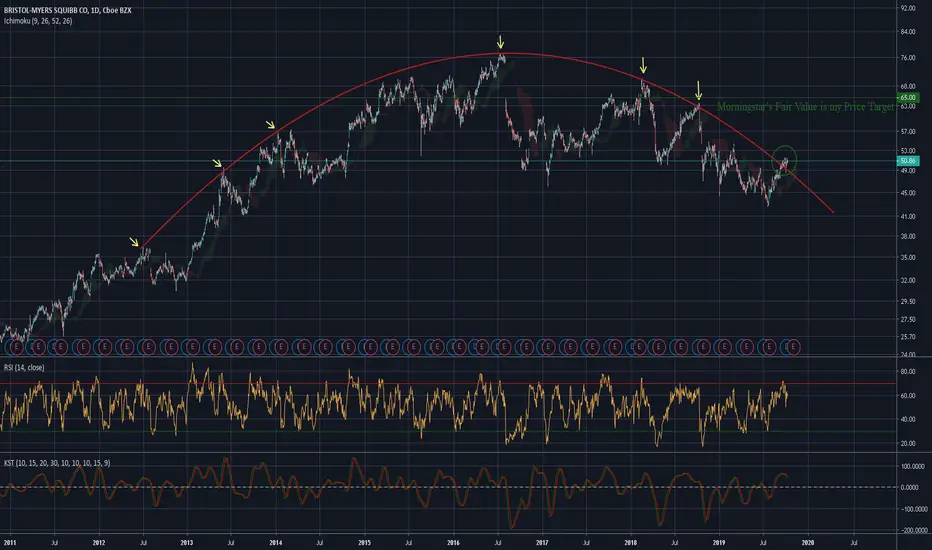Click the 2020 time axis label
This screenshot has height=550, width=932.
(808, 542)
